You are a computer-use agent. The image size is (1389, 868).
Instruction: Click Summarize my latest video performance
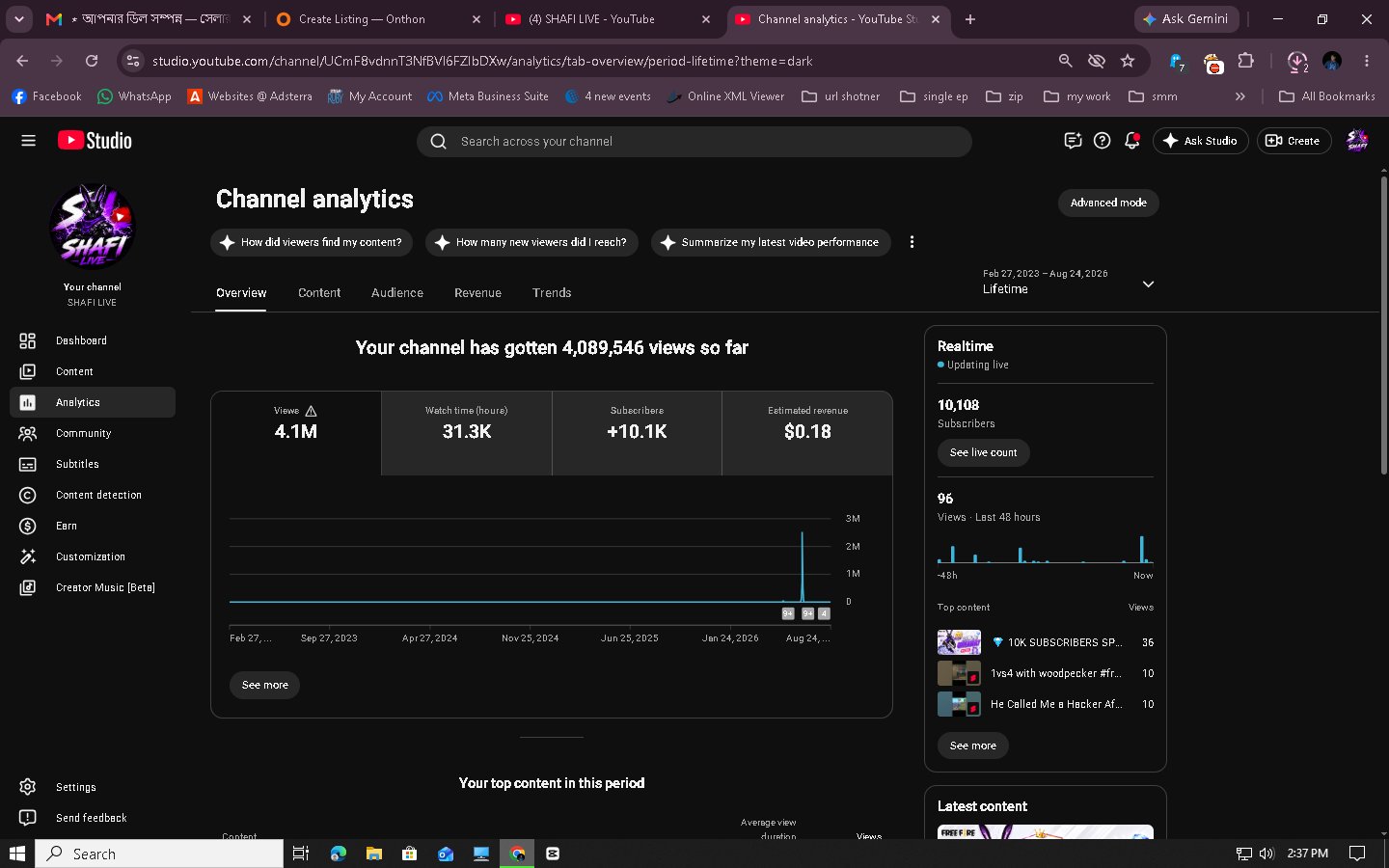pyautogui.click(x=771, y=242)
